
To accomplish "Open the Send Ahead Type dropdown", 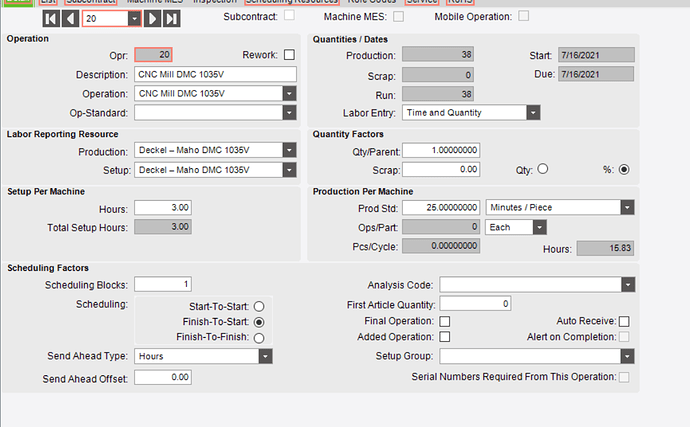I will (x=265, y=356).
